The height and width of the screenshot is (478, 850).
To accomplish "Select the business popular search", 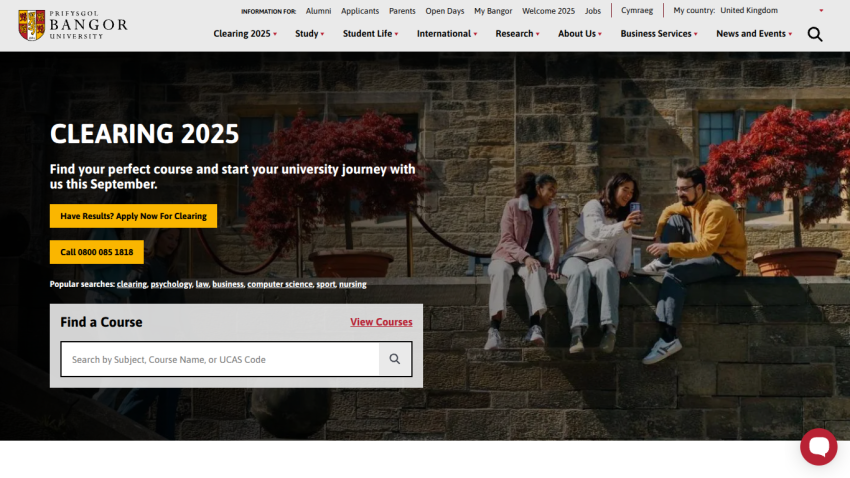I will pyautogui.click(x=228, y=284).
